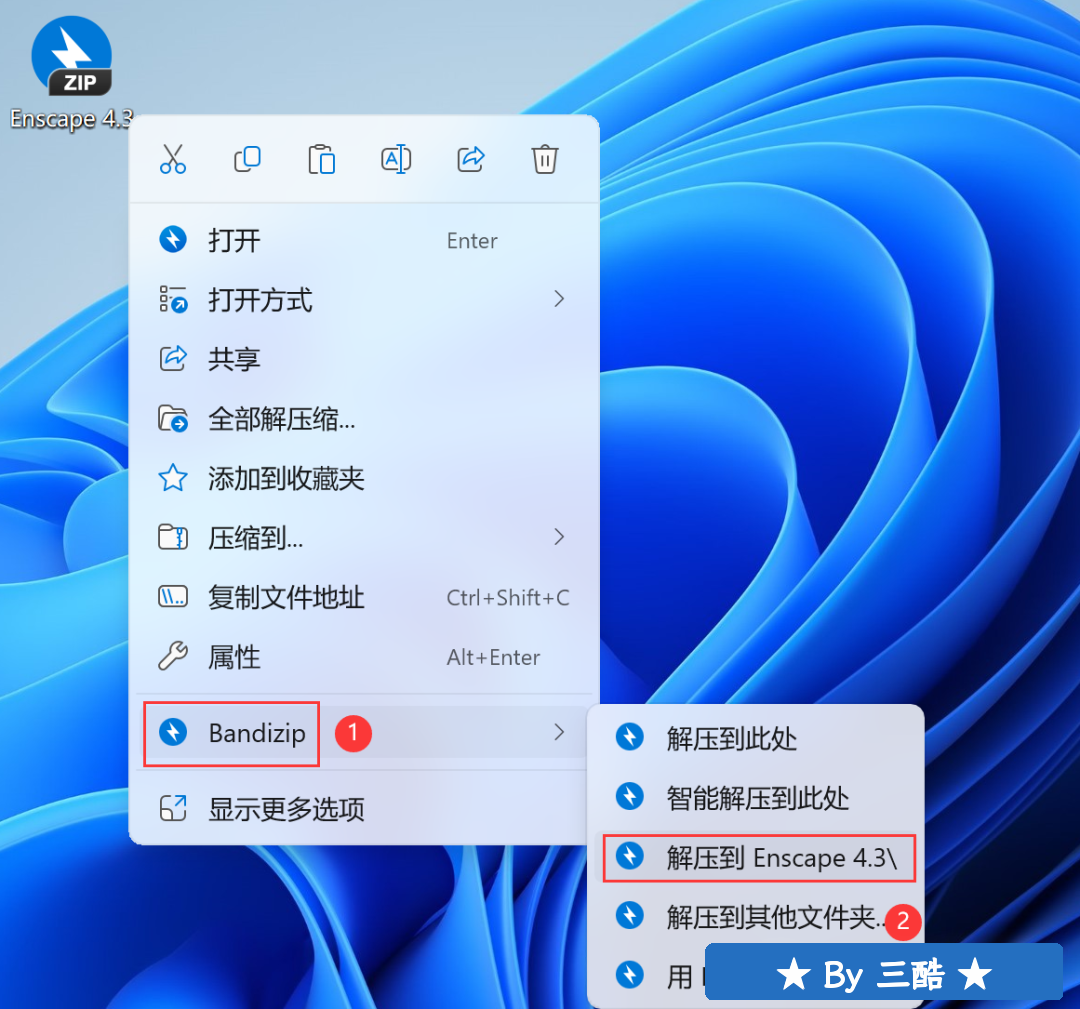Open the 打开方式 submenu
This screenshot has width=1080, height=1009.
(364, 300)
